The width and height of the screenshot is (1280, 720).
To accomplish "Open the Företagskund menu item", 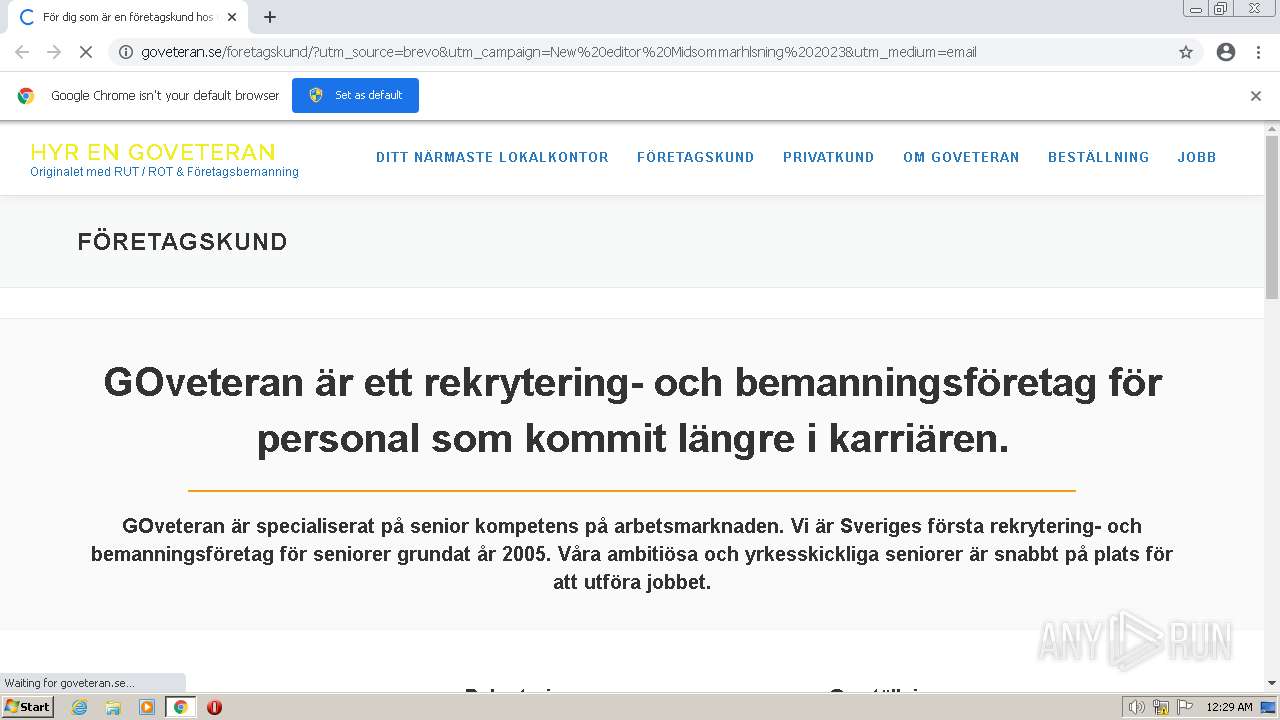I will pyautogui.click(x=696, y=157).
